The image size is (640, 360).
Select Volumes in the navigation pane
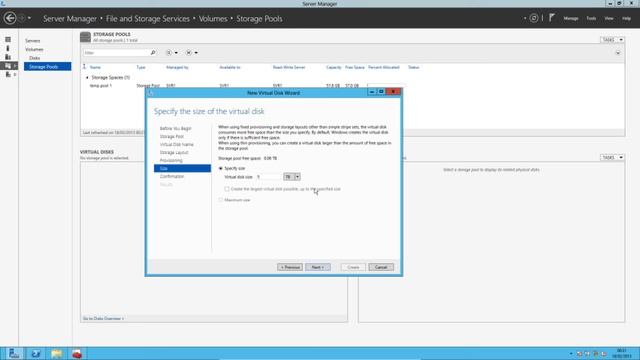tap(34, 49)
